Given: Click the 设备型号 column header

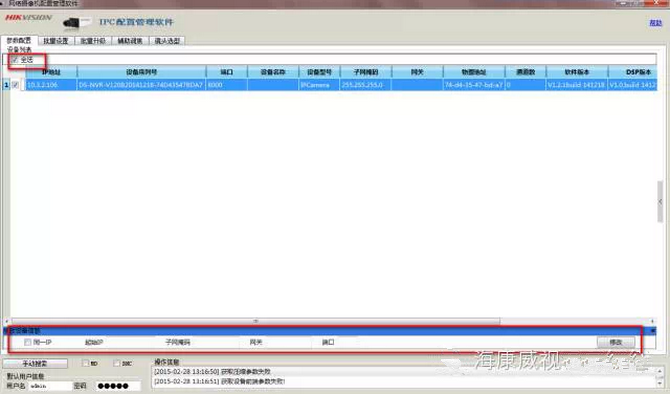Looking at the screenshot, I should 319,72.
